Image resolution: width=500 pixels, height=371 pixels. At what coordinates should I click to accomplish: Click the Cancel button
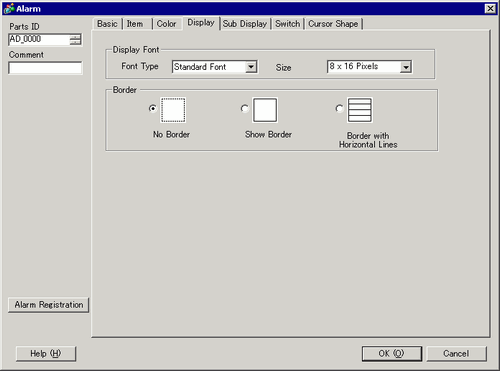coord(456,353)
